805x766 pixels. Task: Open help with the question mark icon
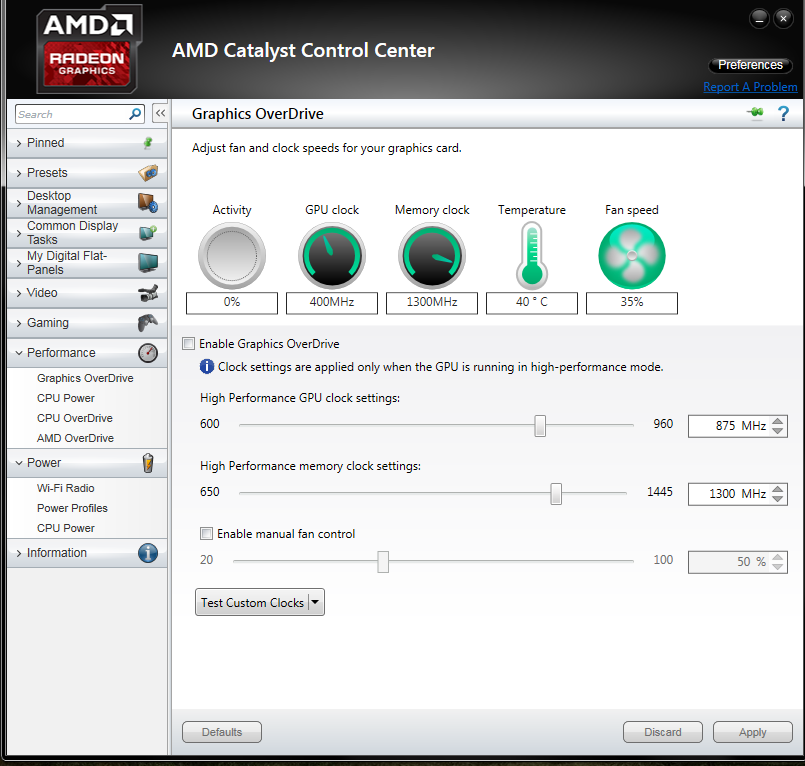click(783, 113)
